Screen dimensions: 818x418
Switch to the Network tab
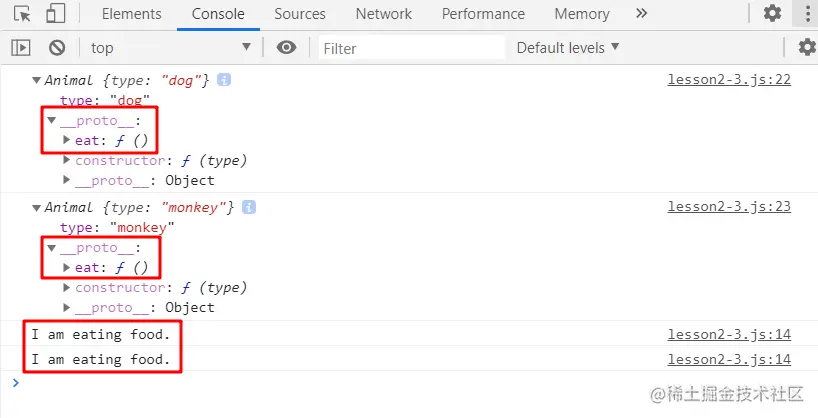coord(383,14)
